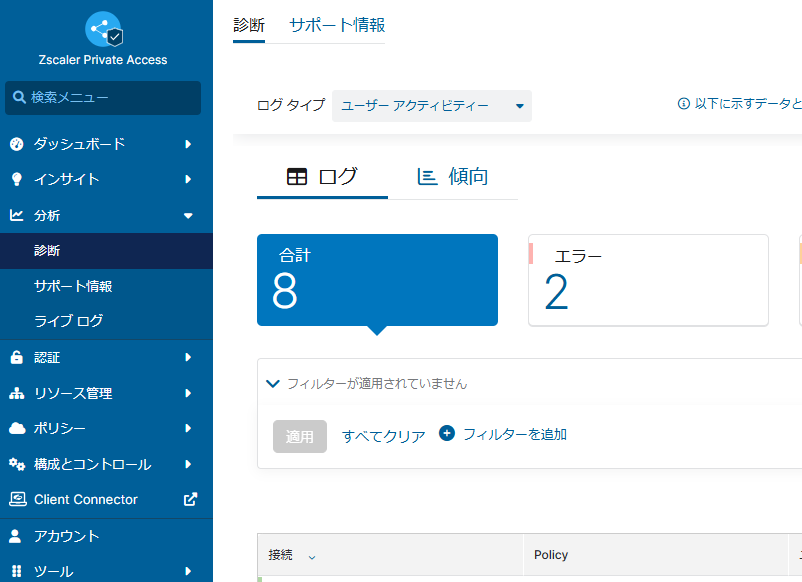Switch to the サポート情報 top tab

point(337,25)
